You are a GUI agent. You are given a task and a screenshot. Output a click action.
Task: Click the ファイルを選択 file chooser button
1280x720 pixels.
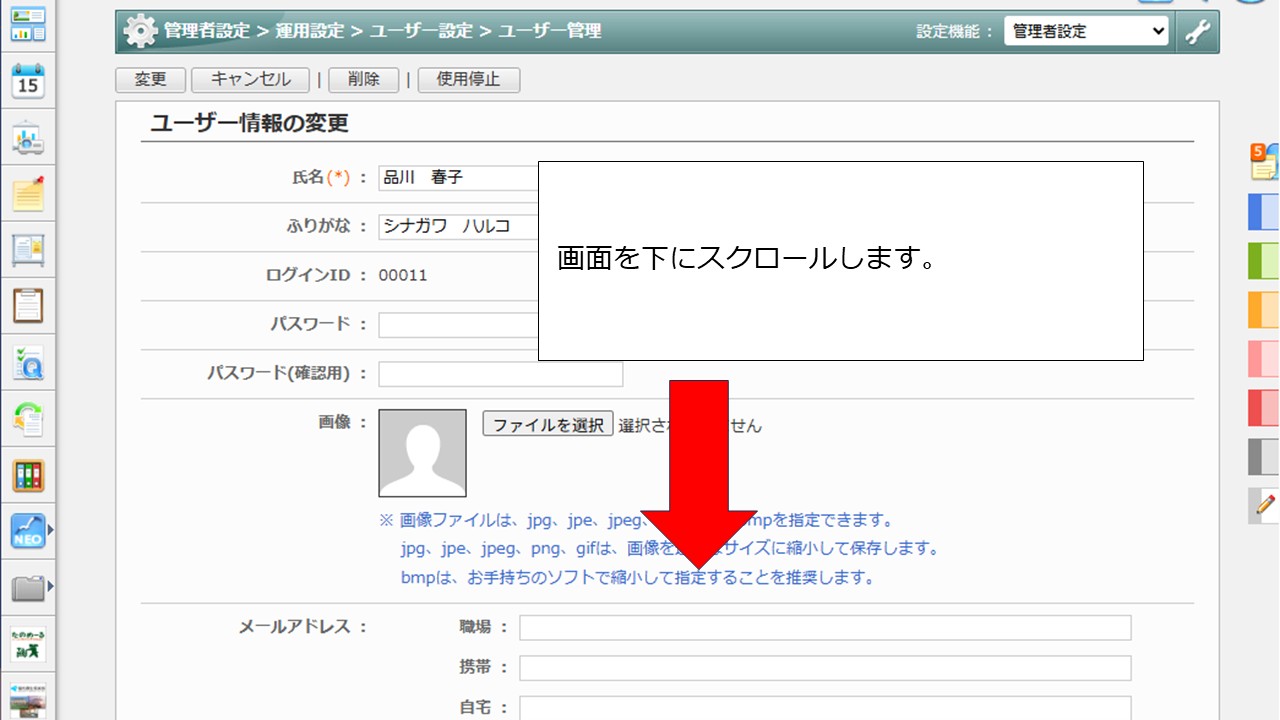coord(547,425)
